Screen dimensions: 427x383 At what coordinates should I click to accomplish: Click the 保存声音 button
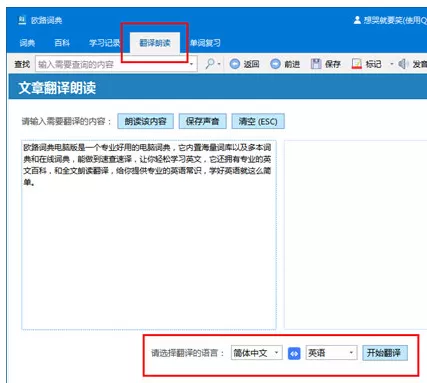(x=202, y=121)
